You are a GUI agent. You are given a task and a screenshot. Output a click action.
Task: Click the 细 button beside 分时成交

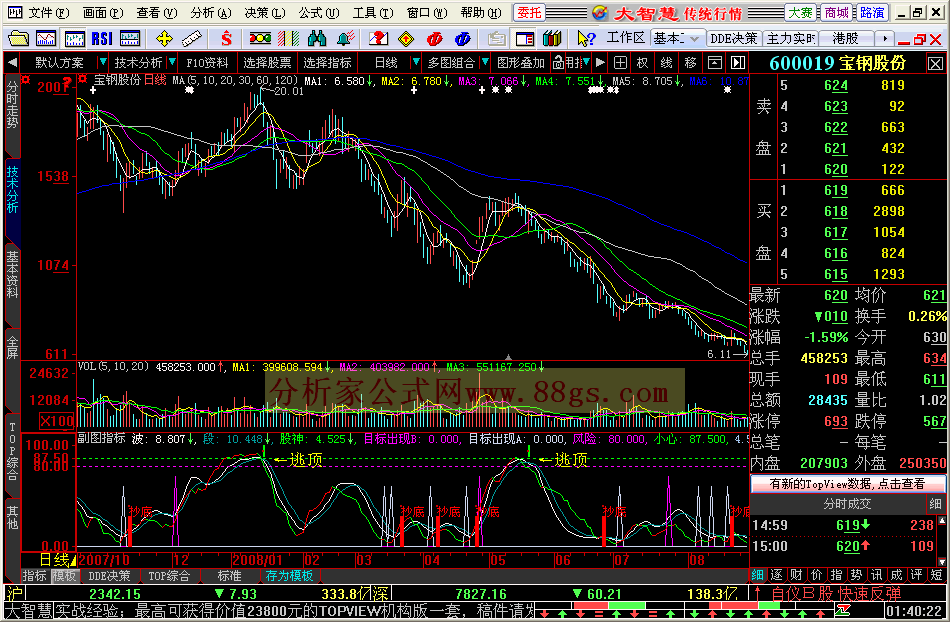[935, 504]
